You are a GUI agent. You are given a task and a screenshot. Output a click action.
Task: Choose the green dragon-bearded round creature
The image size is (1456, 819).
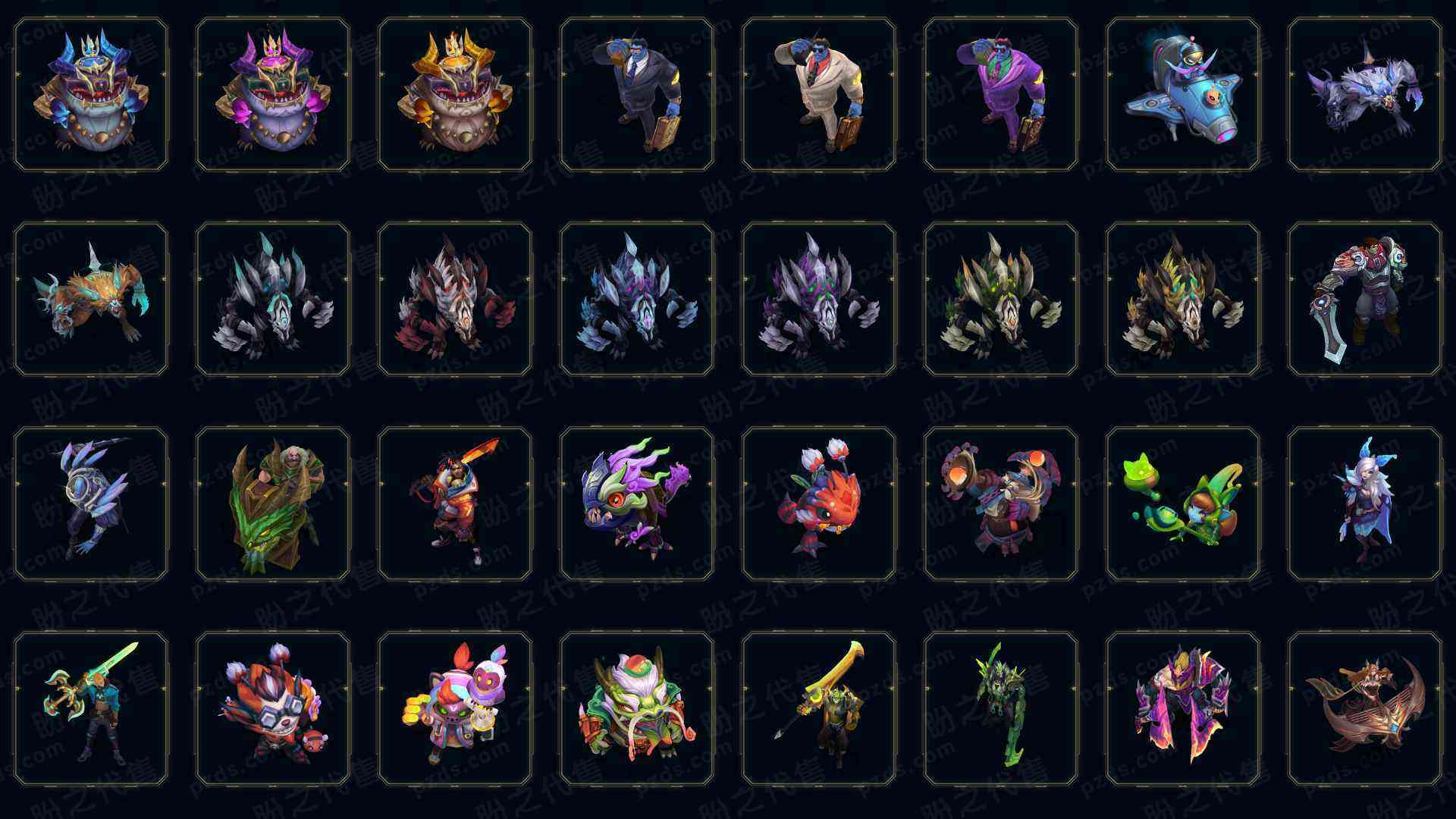click(x=637, y=708)
